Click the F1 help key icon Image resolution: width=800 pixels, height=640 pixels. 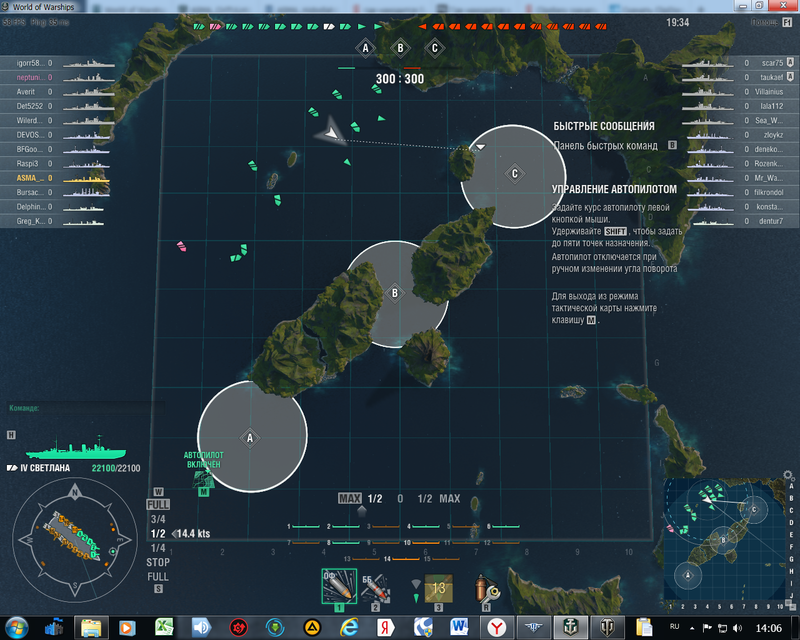786,22
